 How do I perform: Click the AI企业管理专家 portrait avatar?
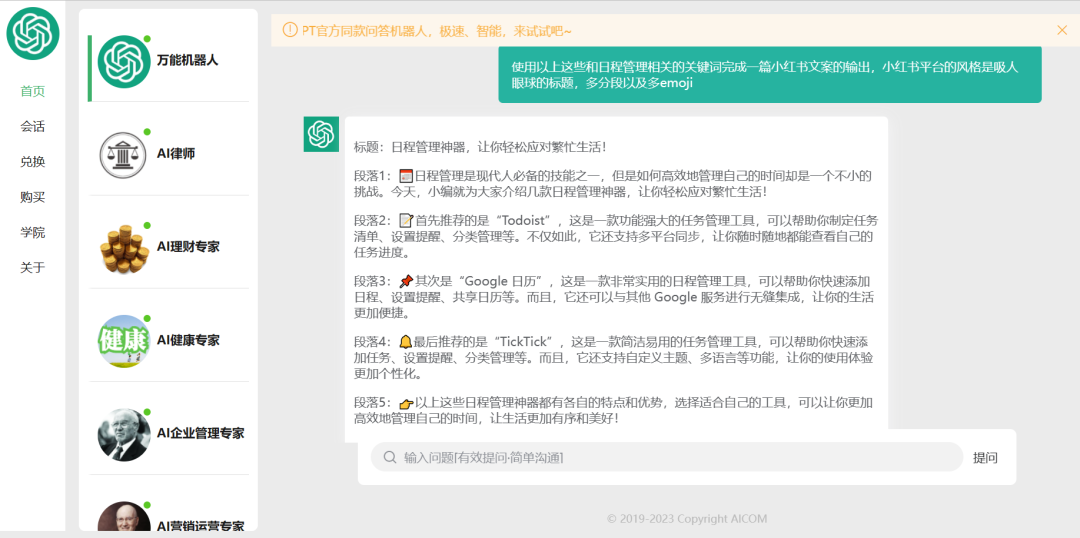click(123, 435)
